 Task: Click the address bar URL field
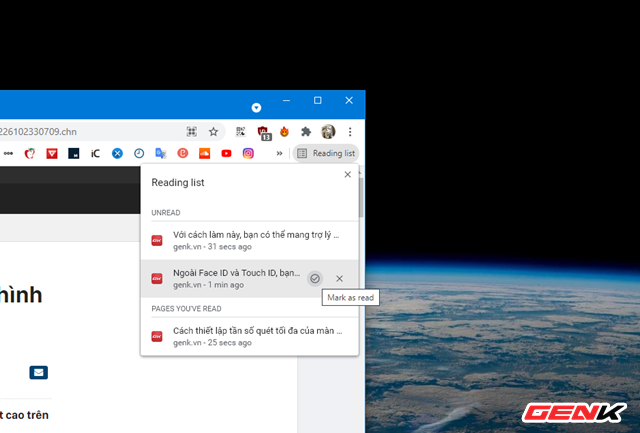click(x=90, y=131)
